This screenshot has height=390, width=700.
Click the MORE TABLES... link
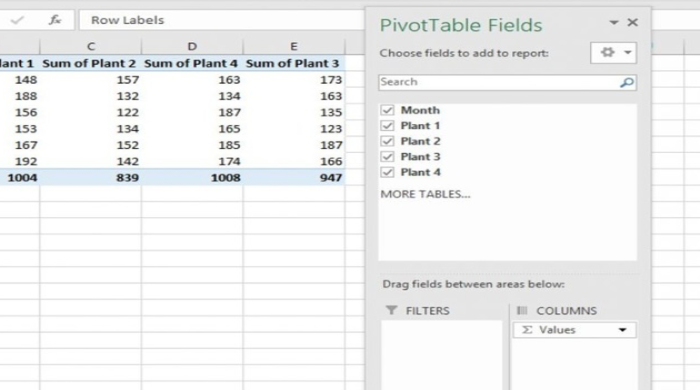click(x=425, y=194)
